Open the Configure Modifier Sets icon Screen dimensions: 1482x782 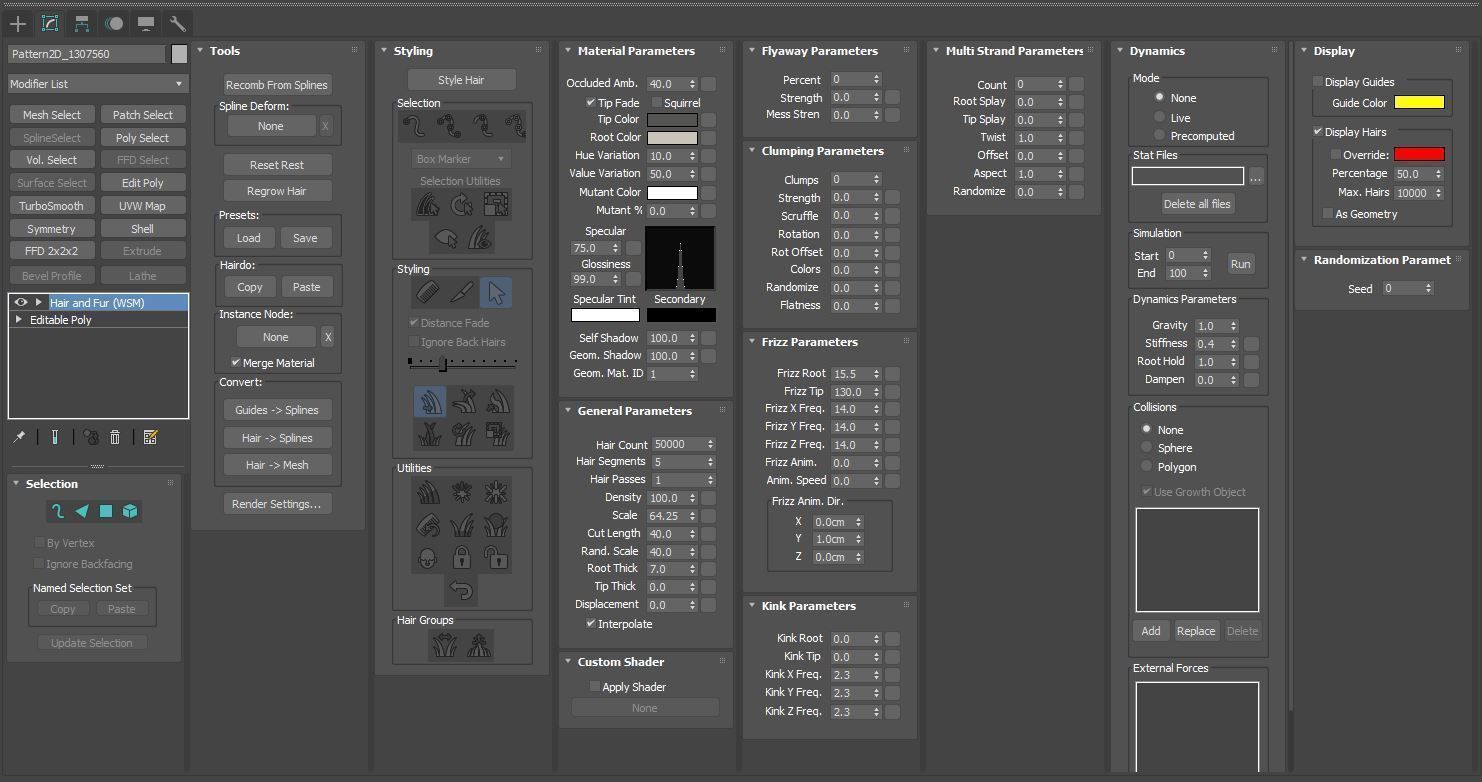pyautogui.click(x=150, y=437)
